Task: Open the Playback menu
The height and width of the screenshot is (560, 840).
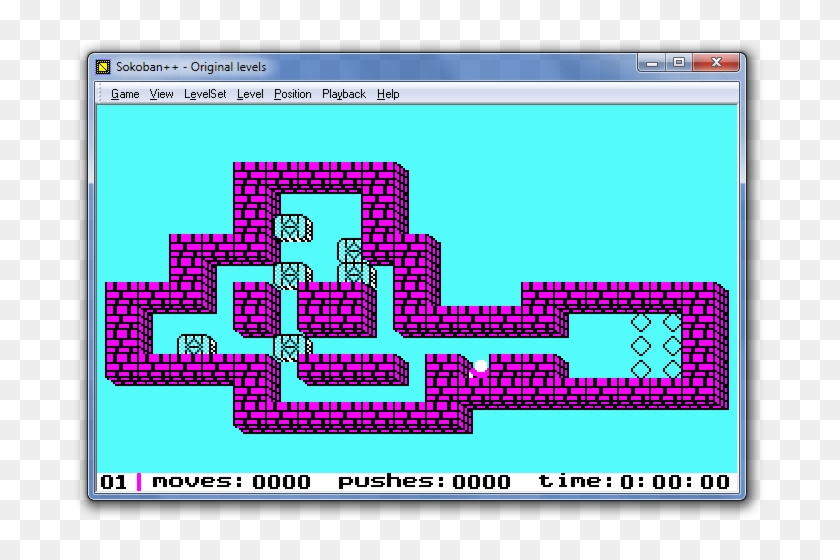Action: [344, 94]
